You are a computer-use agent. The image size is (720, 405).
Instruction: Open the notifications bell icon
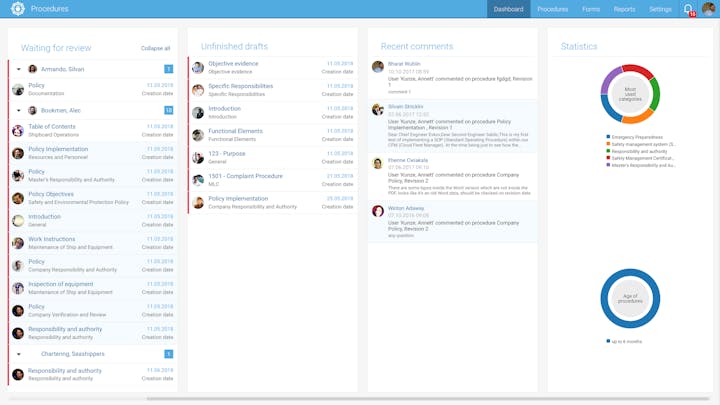point(688,9)
